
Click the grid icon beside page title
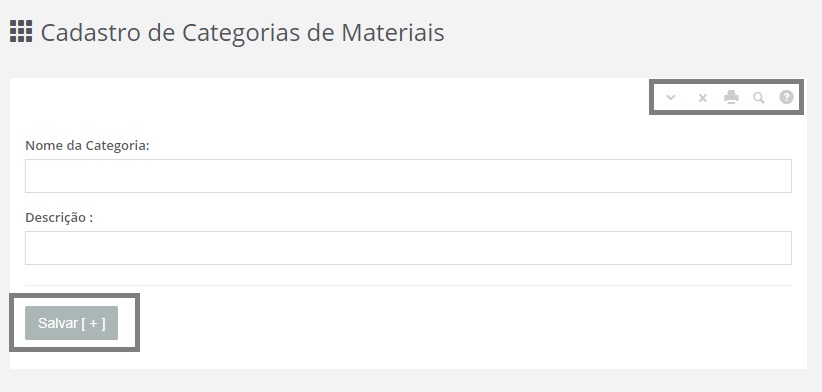(21, 31)
